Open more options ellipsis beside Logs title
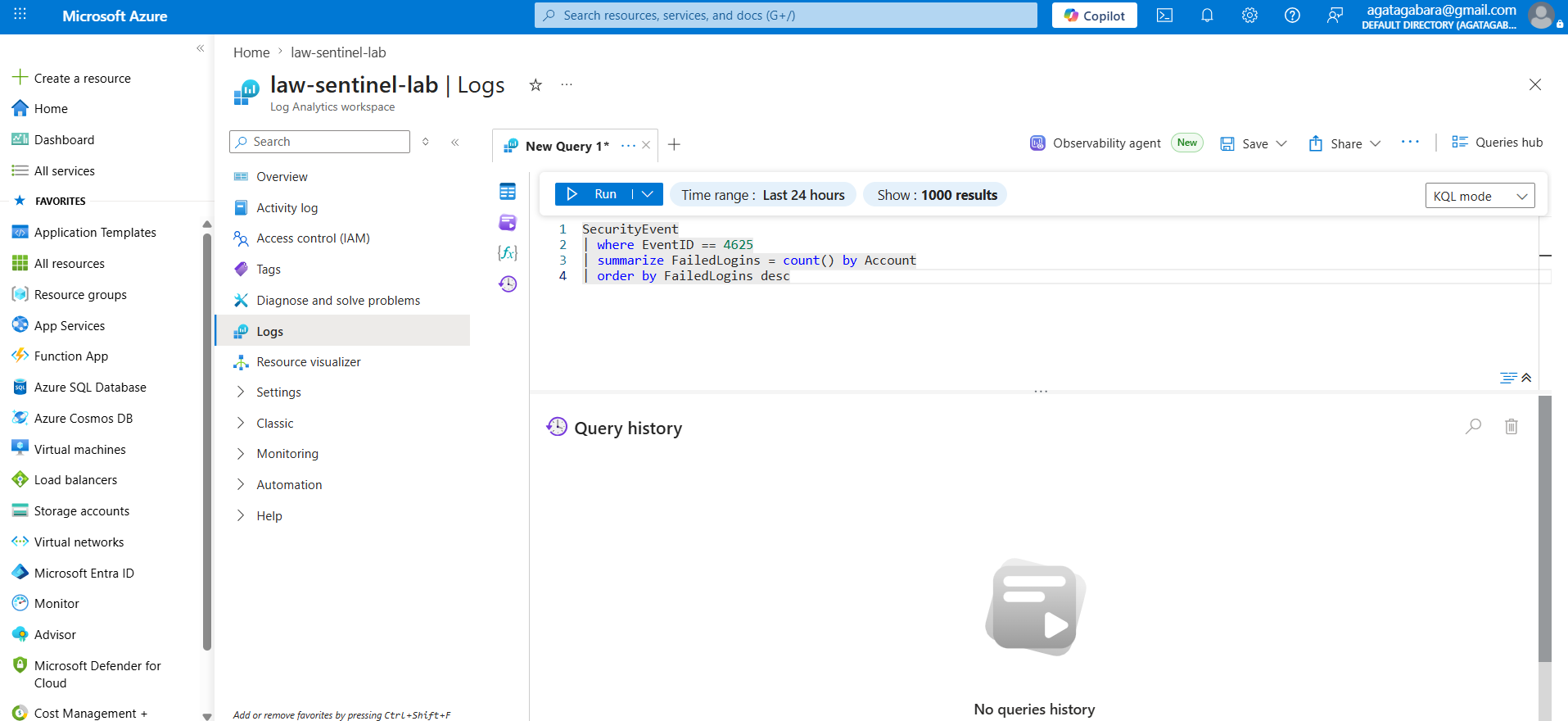1568x721 pixels. click(567, 84)
